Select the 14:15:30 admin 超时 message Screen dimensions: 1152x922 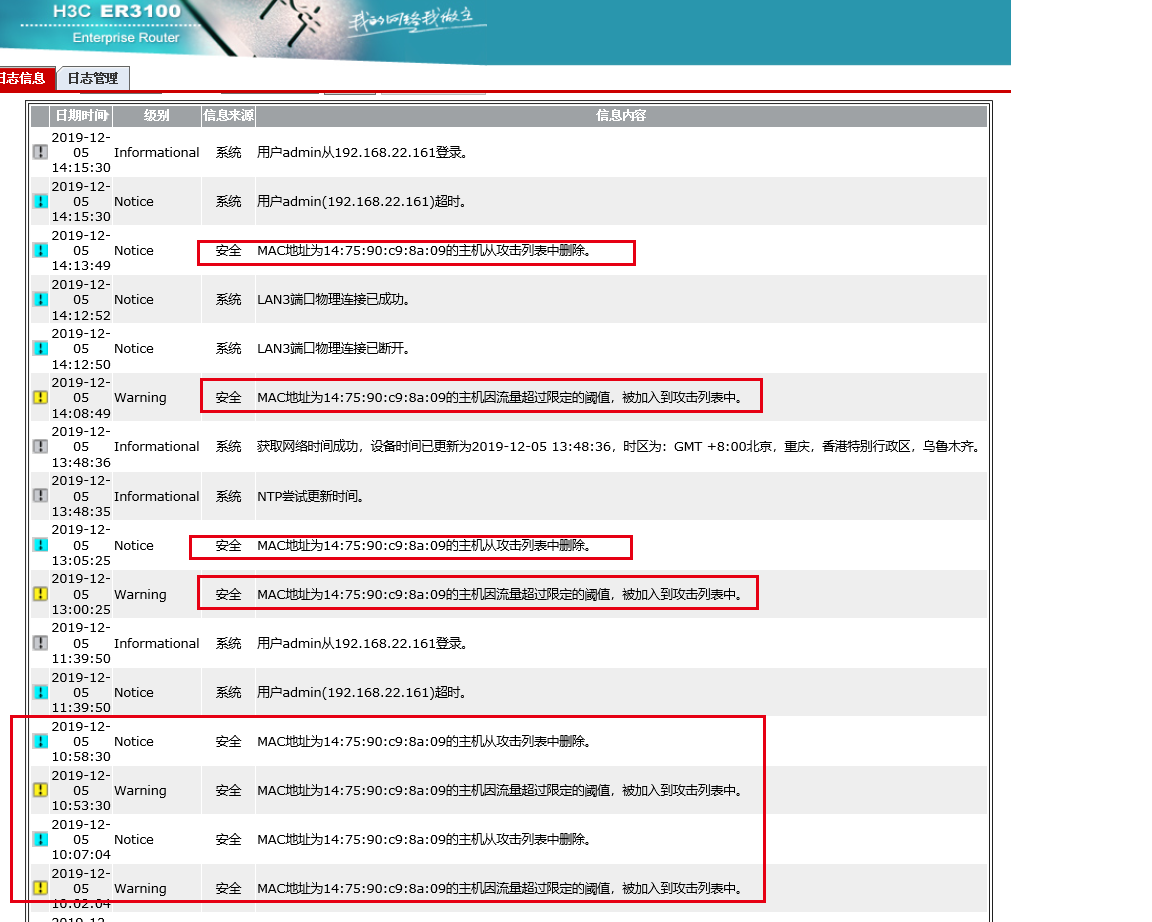pos(361,201)
